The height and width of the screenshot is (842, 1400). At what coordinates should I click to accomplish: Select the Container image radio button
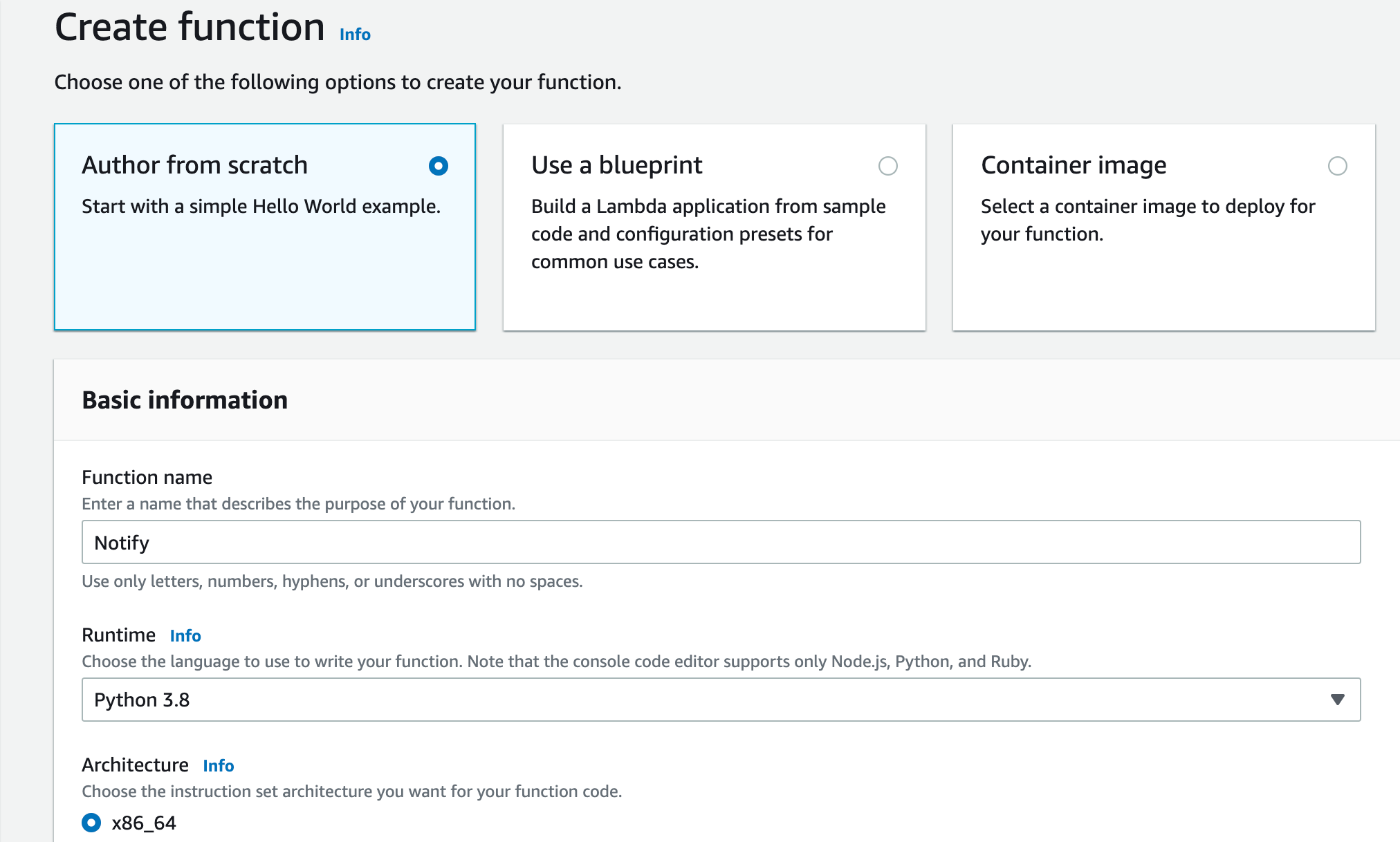pyautogui.click(x=1337, y=166)
